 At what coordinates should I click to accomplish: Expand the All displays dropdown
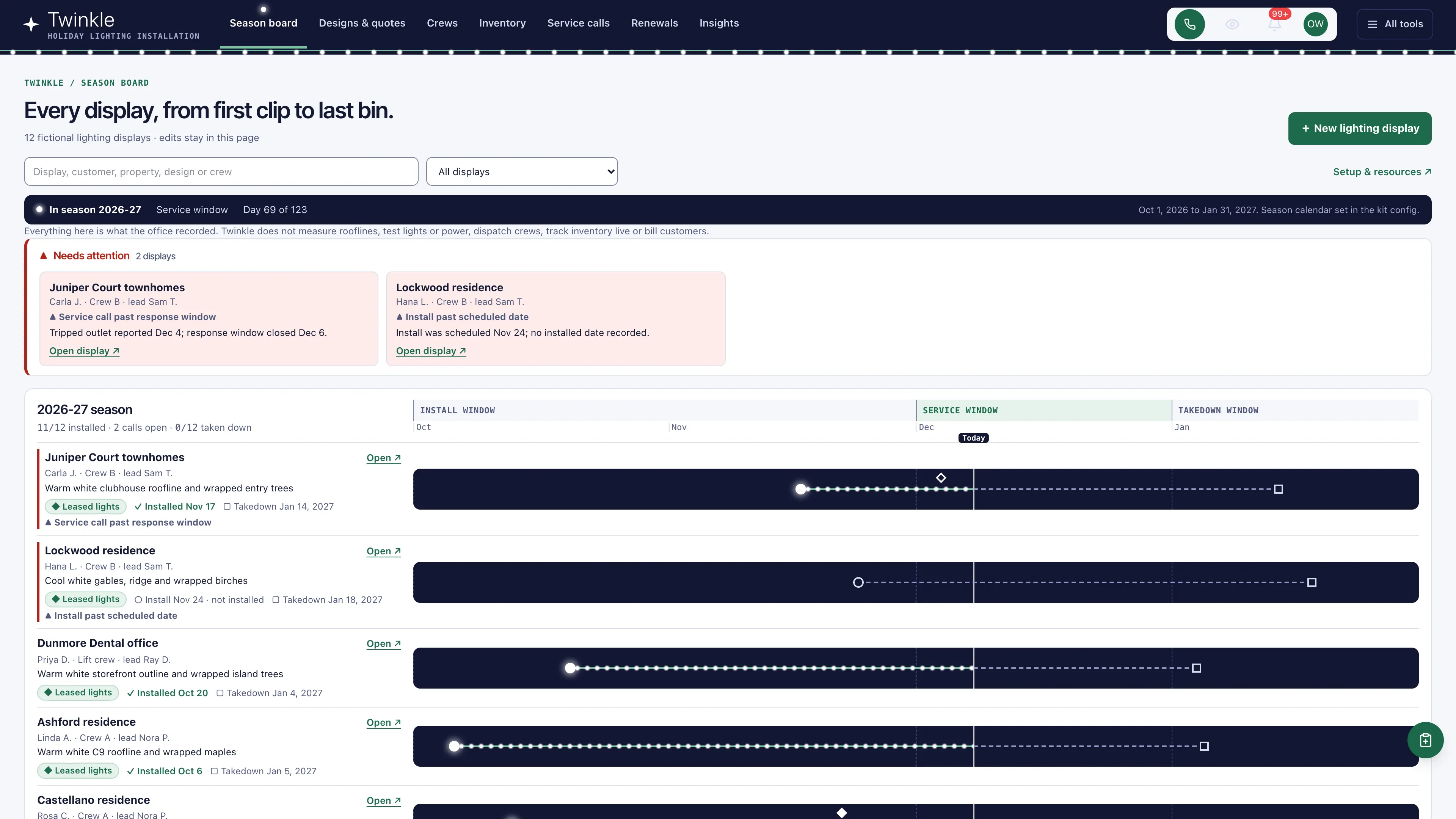coord(522,171)
